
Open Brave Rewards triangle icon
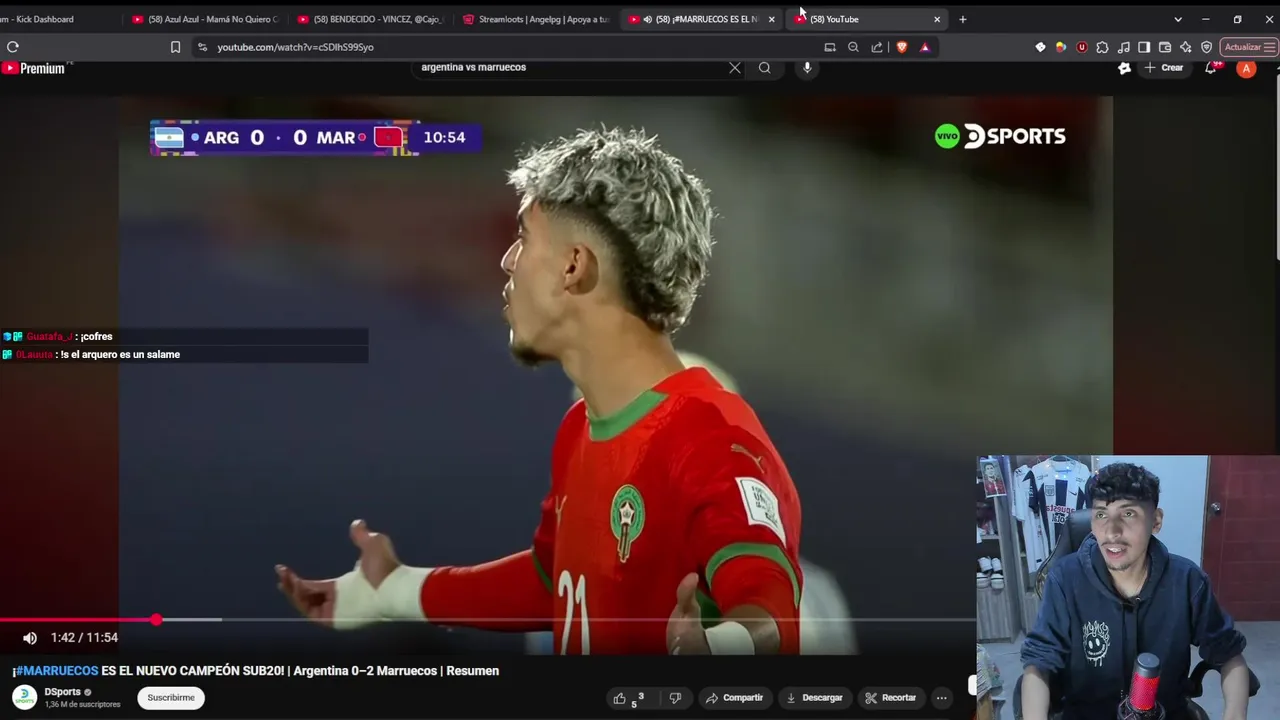(x=924, y=47)
